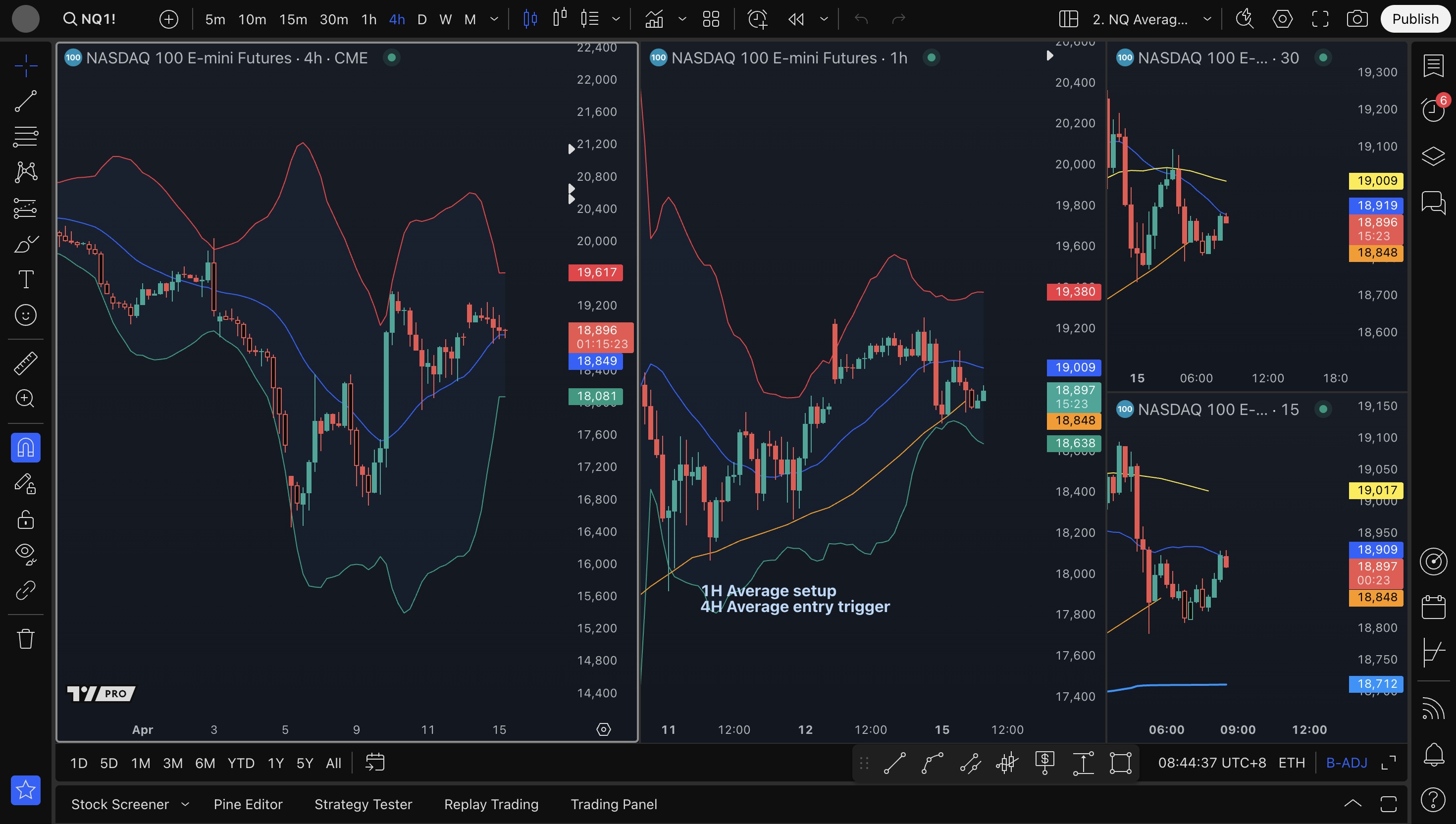Set the date range to YTD
The height and width of the screenshot is (824, 1456).
pos(241,763)
